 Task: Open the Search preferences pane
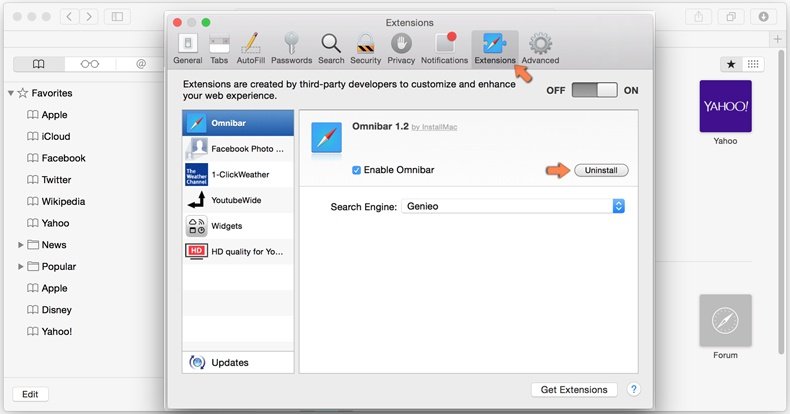(331, 49)
